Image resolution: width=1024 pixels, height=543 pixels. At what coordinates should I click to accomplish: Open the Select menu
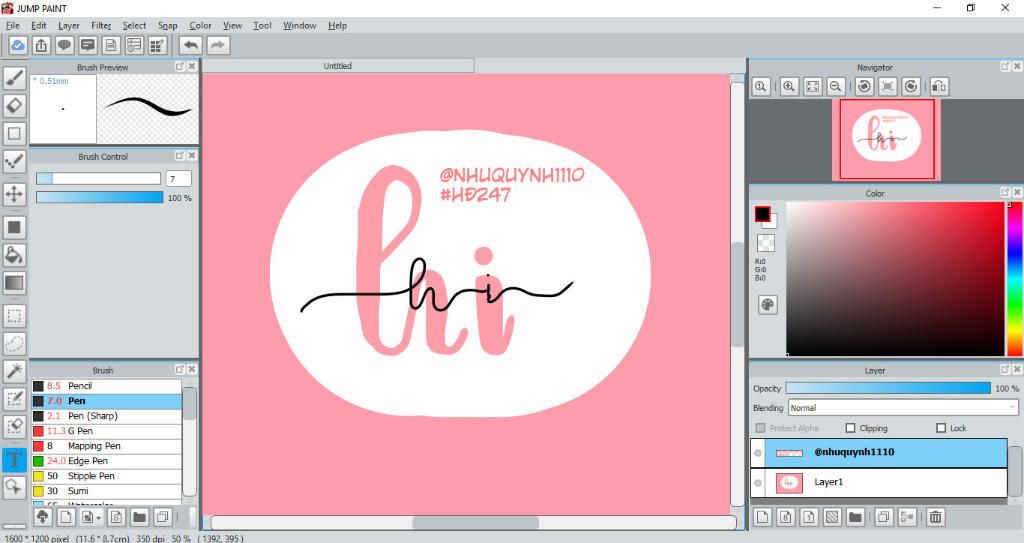tap(134, 25)
